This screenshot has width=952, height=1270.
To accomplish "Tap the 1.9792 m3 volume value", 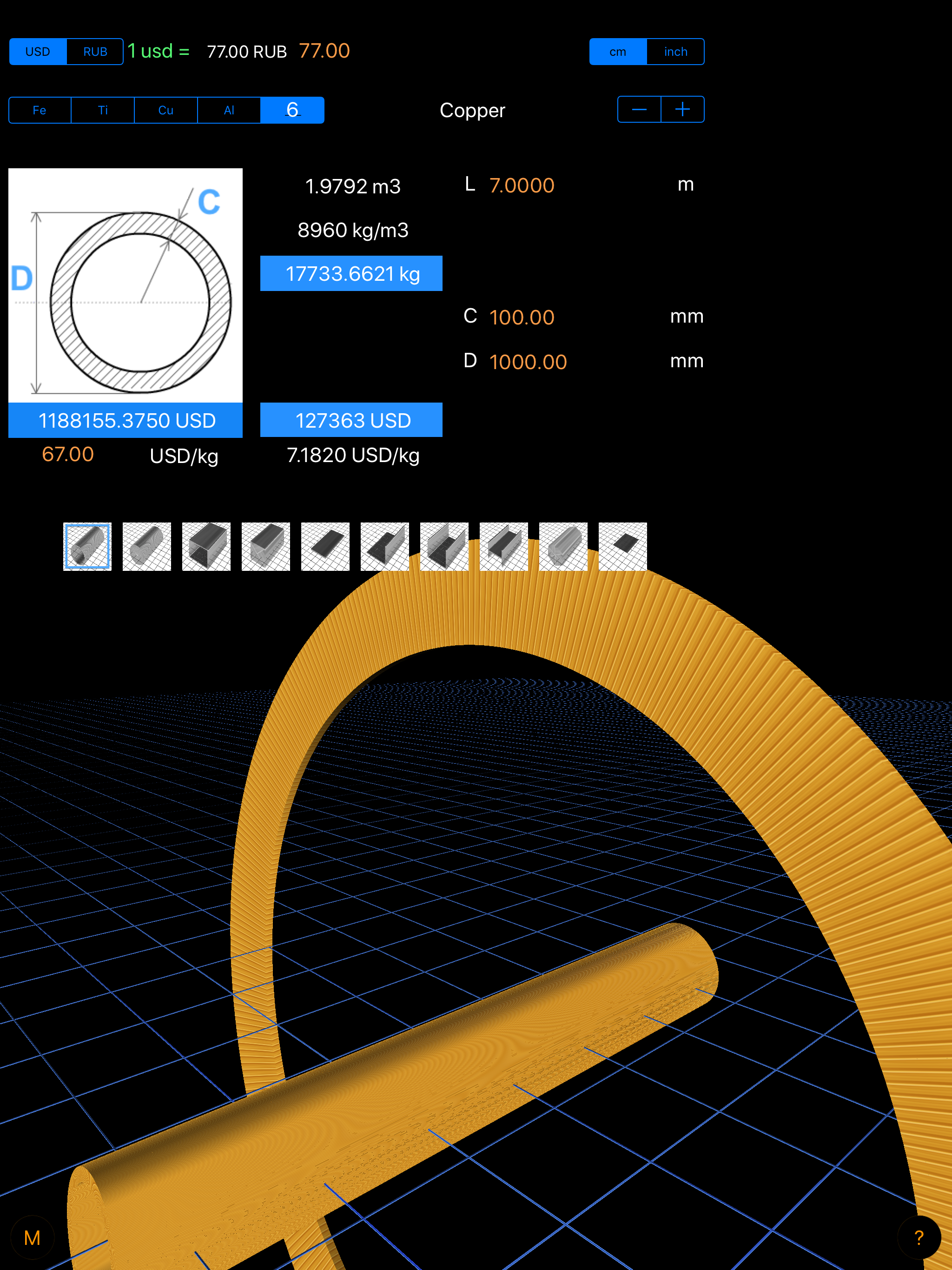I will point(353,186).
